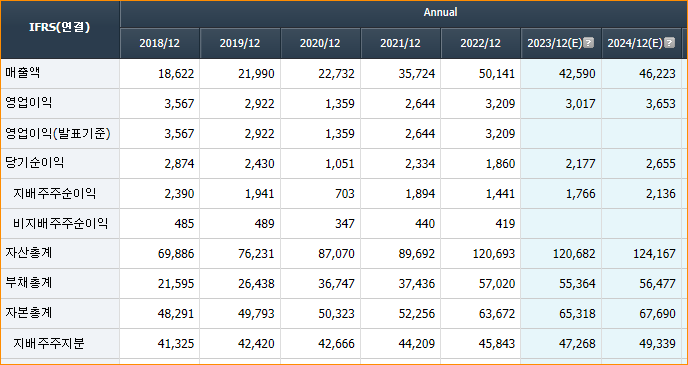Click non-controlling income value 440
688x365 pixels.
[425, 223]
